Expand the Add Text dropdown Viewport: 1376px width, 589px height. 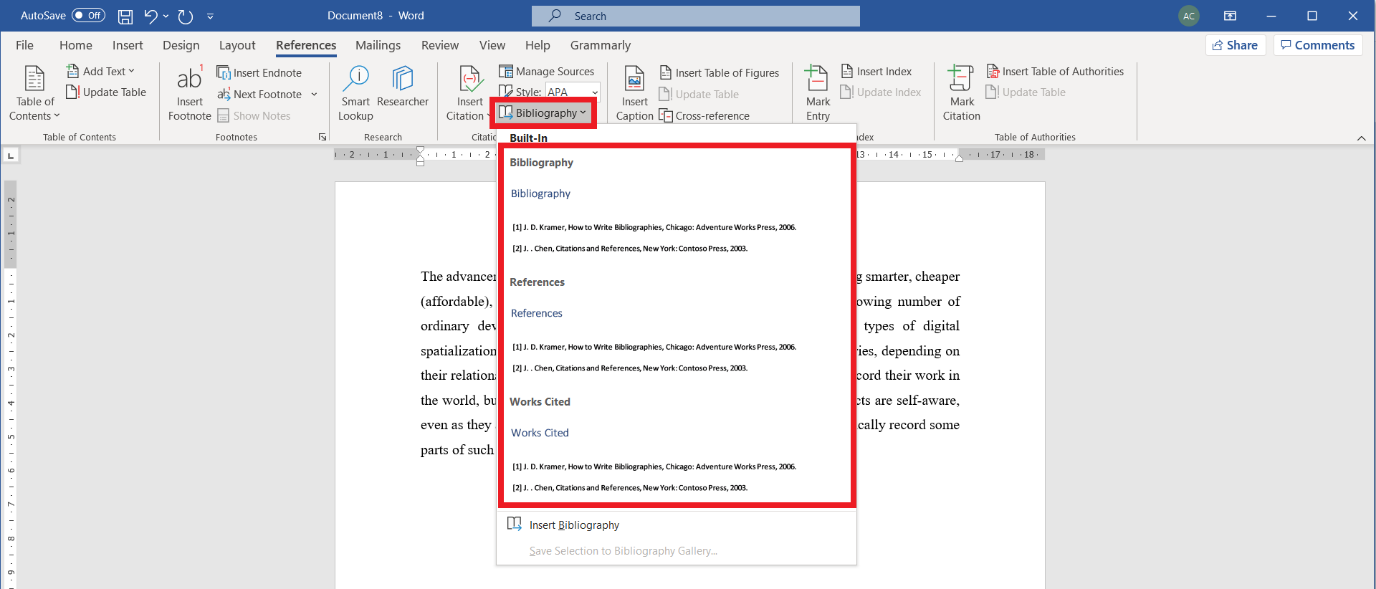103,70
